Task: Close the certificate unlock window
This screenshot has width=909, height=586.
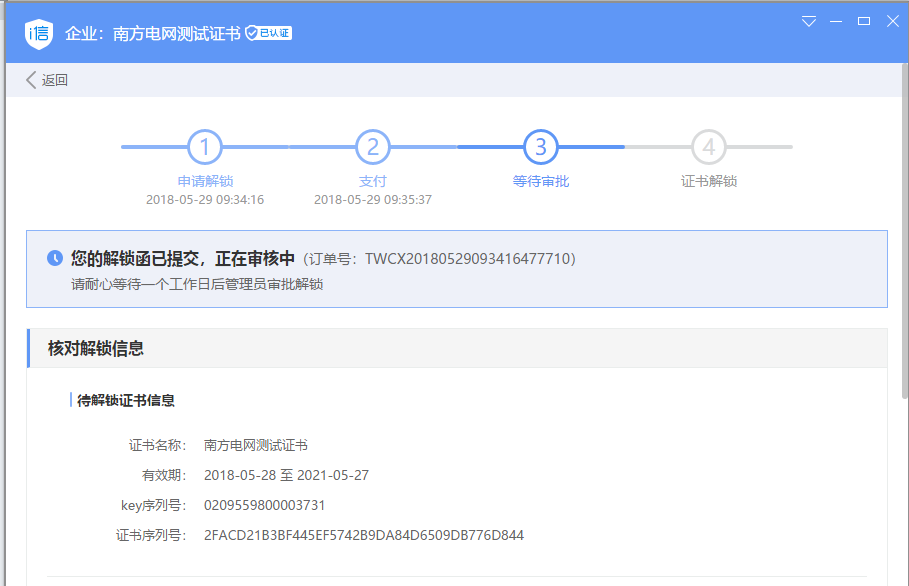Action: point(892,21)
